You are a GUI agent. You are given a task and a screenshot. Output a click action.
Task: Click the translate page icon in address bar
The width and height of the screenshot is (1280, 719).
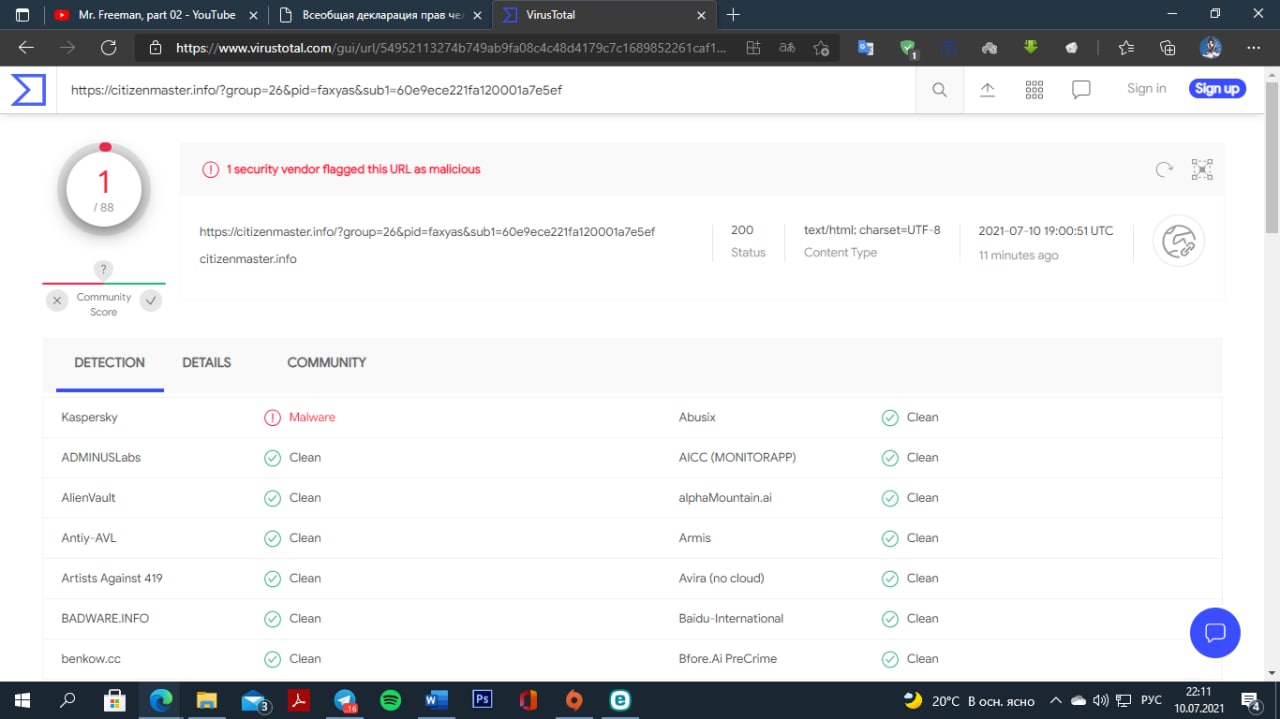tap(787, 47)
